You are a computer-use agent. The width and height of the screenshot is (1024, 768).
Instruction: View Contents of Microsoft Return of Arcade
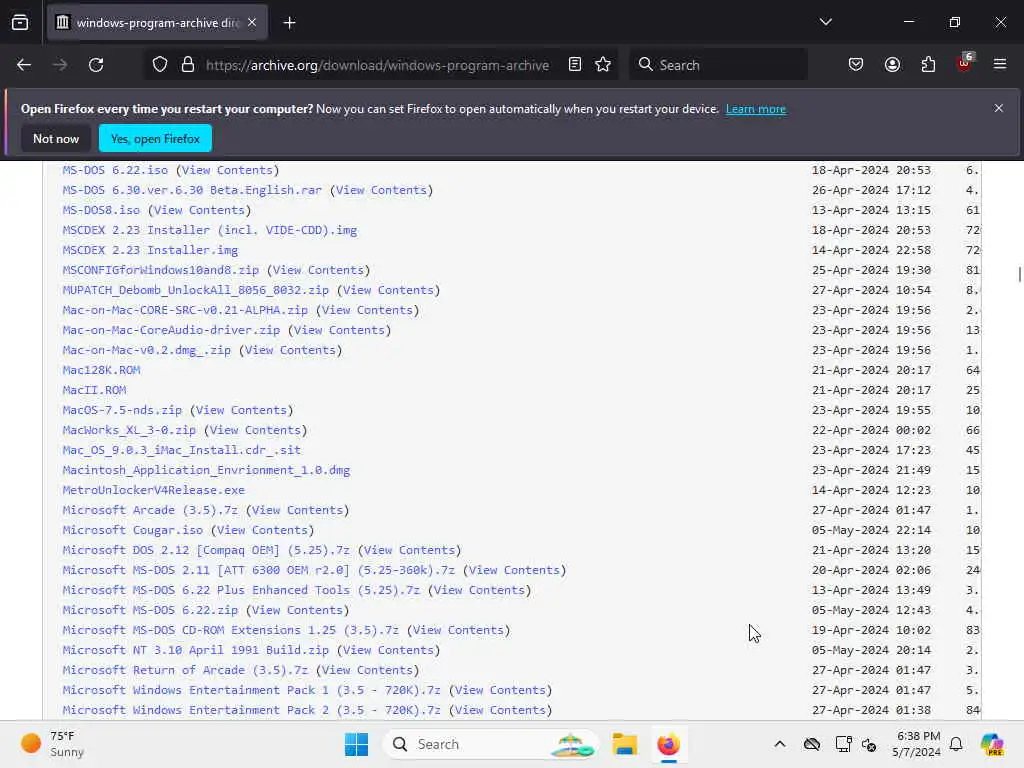[x=368, y=670]
